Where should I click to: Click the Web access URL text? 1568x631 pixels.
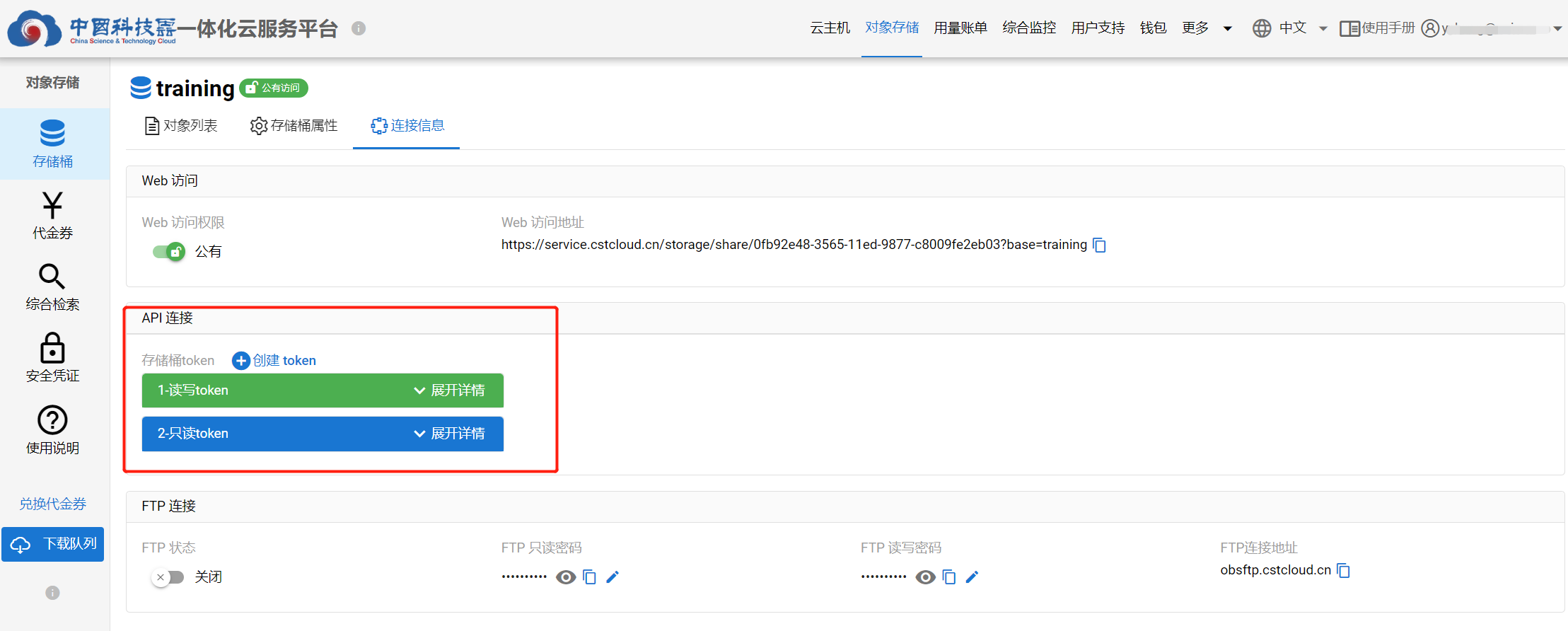(x=794, y=245)
